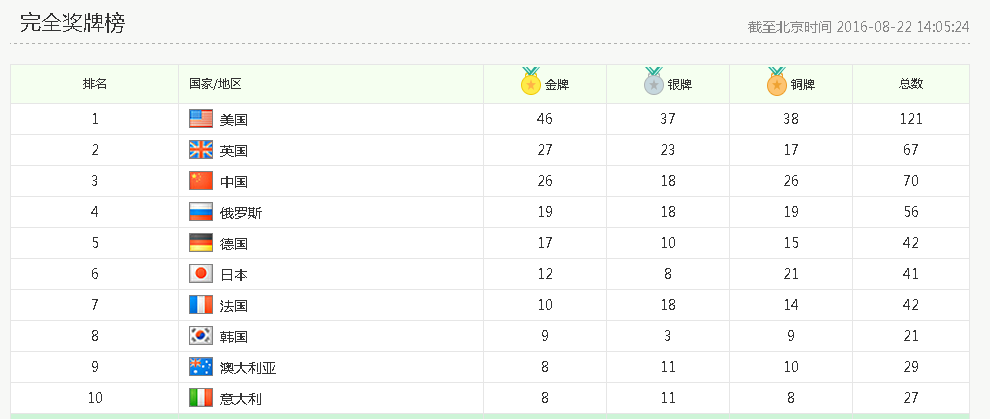The image size is (1004, 419).
Task: Click the Russian flag icon
Action: (201, 212)
